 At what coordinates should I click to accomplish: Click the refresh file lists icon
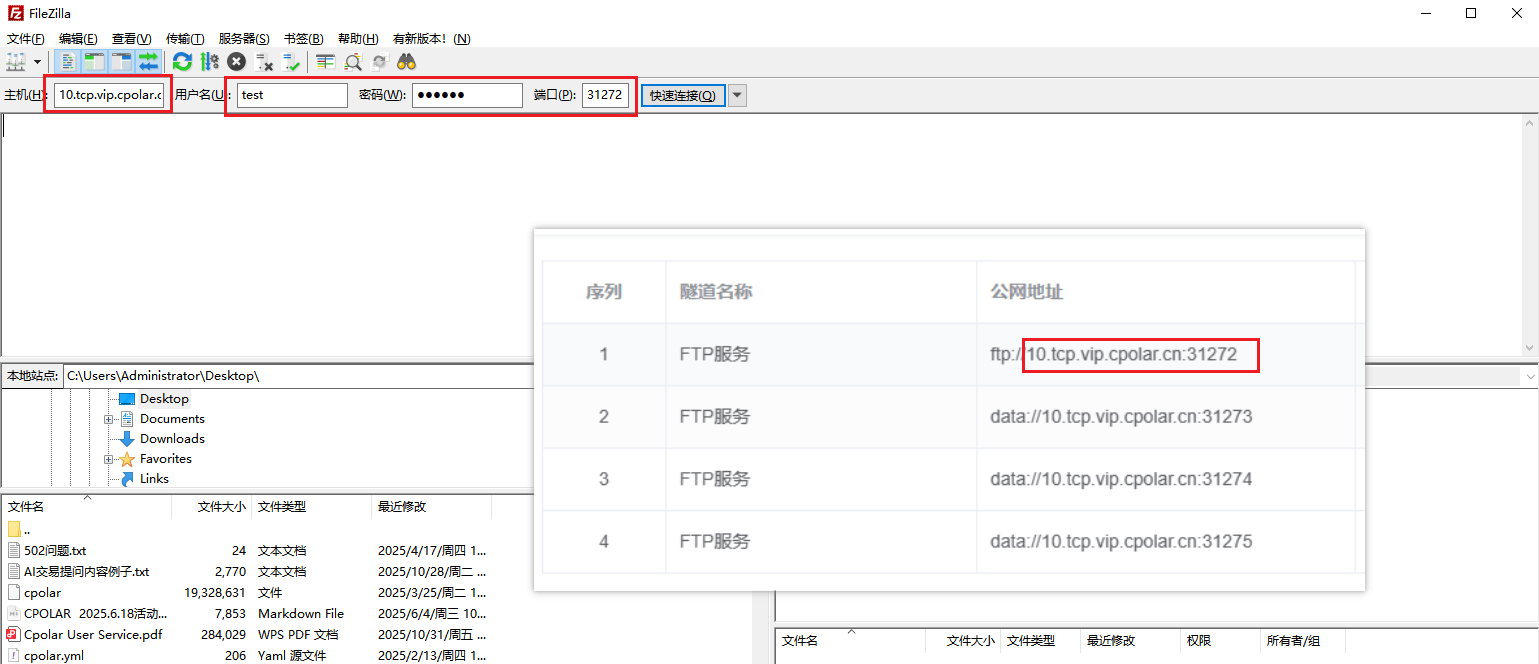coord(182,62)
